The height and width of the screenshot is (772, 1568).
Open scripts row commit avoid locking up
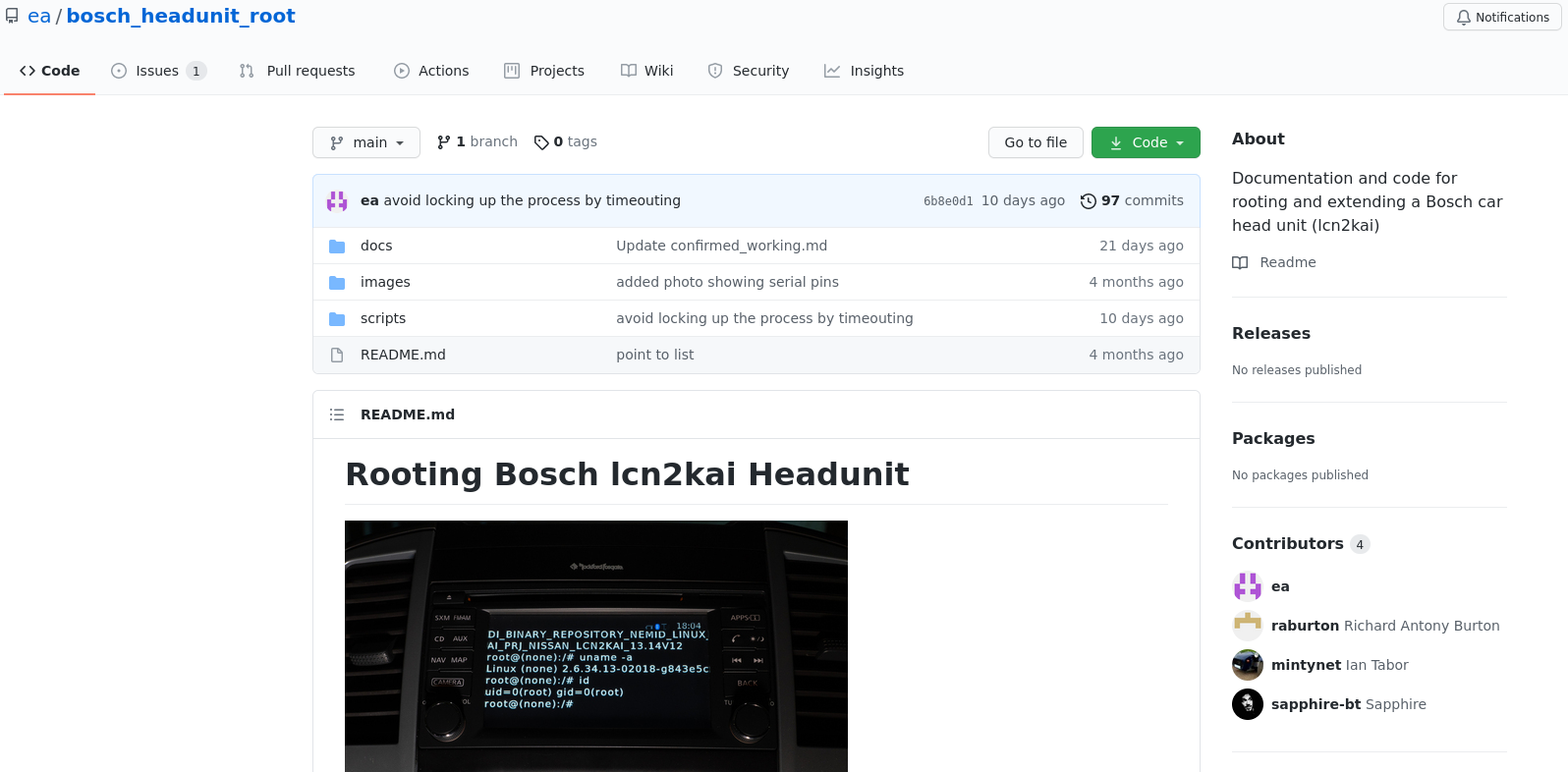[x=764, y=318]
